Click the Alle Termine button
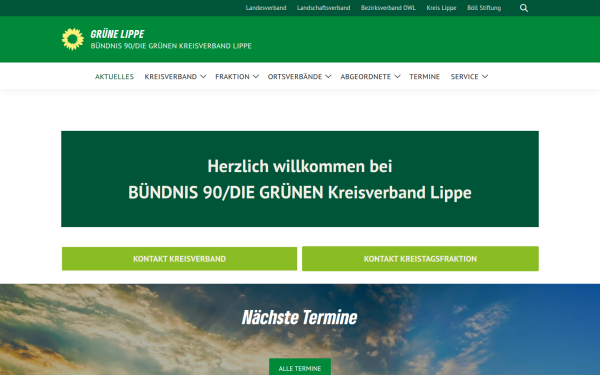The width and height of the screenshot is (600, 375). [300, 368]
